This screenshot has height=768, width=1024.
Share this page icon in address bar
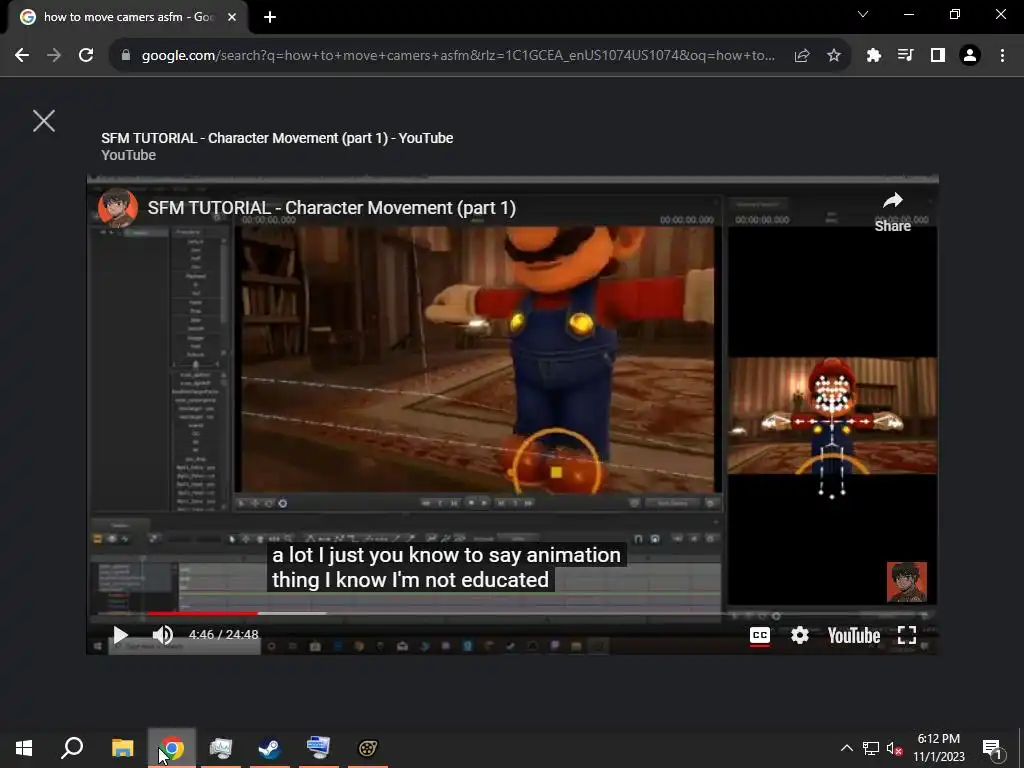(802, 56)
